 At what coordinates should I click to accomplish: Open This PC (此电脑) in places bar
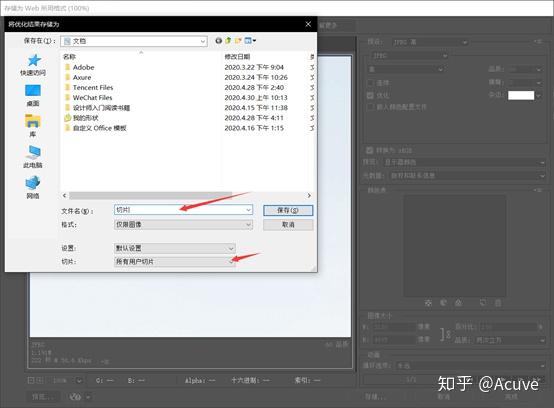33,152
